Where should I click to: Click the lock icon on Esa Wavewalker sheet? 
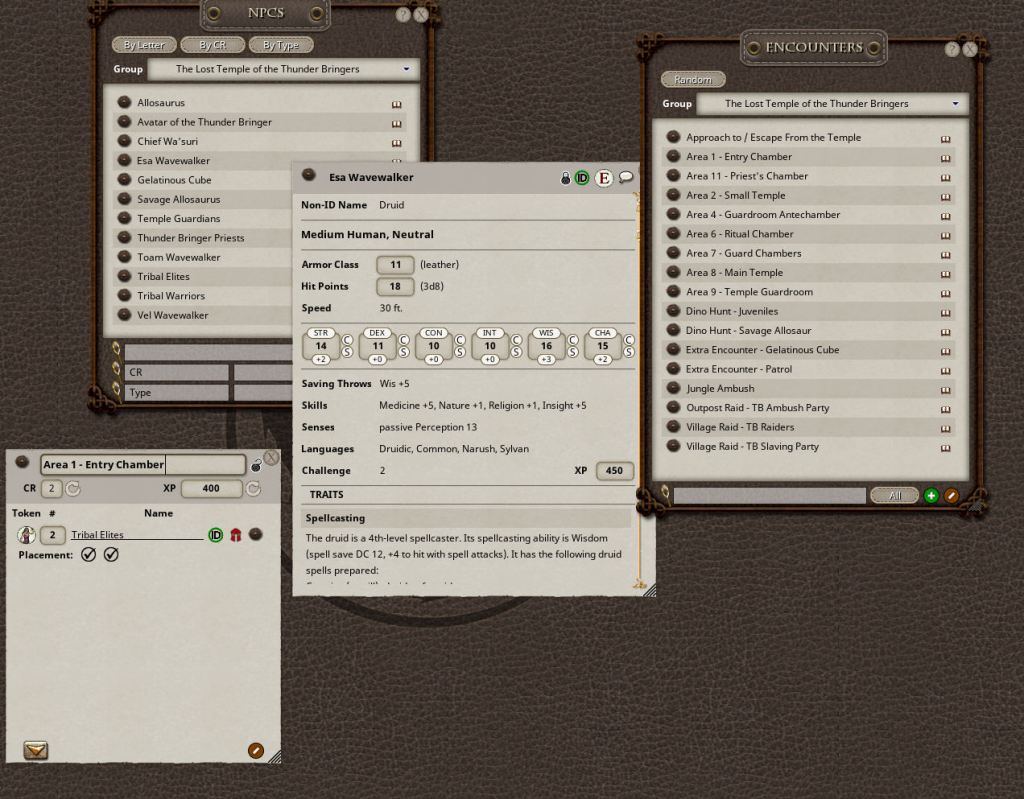pos(565,178)
